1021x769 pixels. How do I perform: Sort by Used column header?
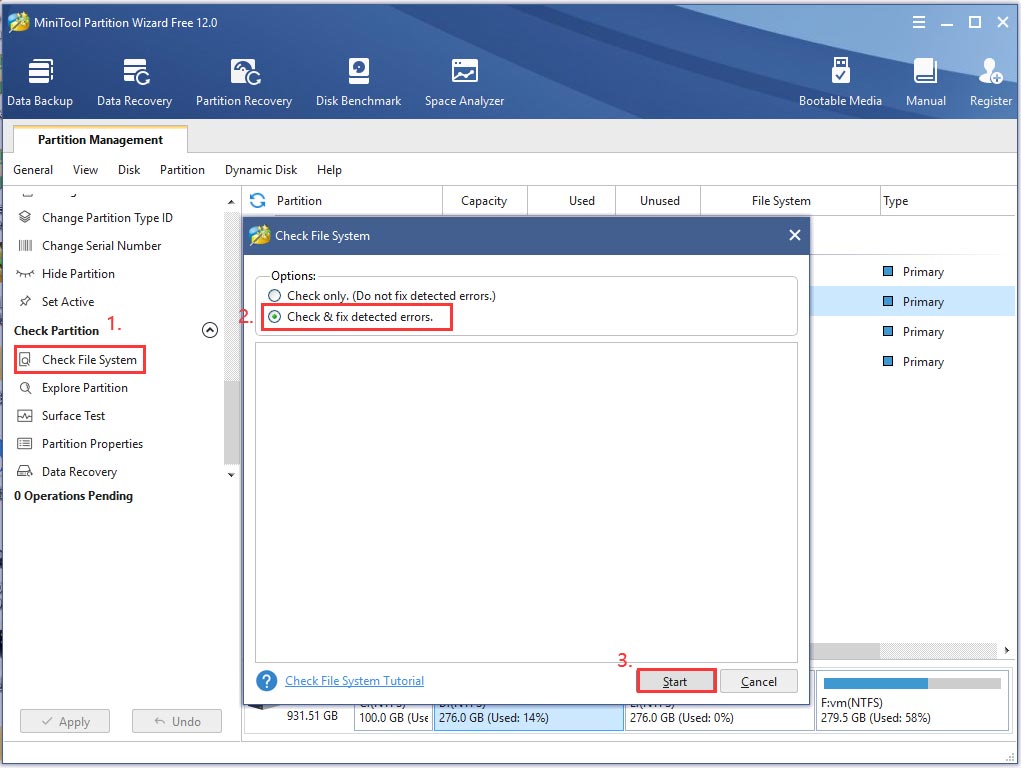[x=572, y=201]
